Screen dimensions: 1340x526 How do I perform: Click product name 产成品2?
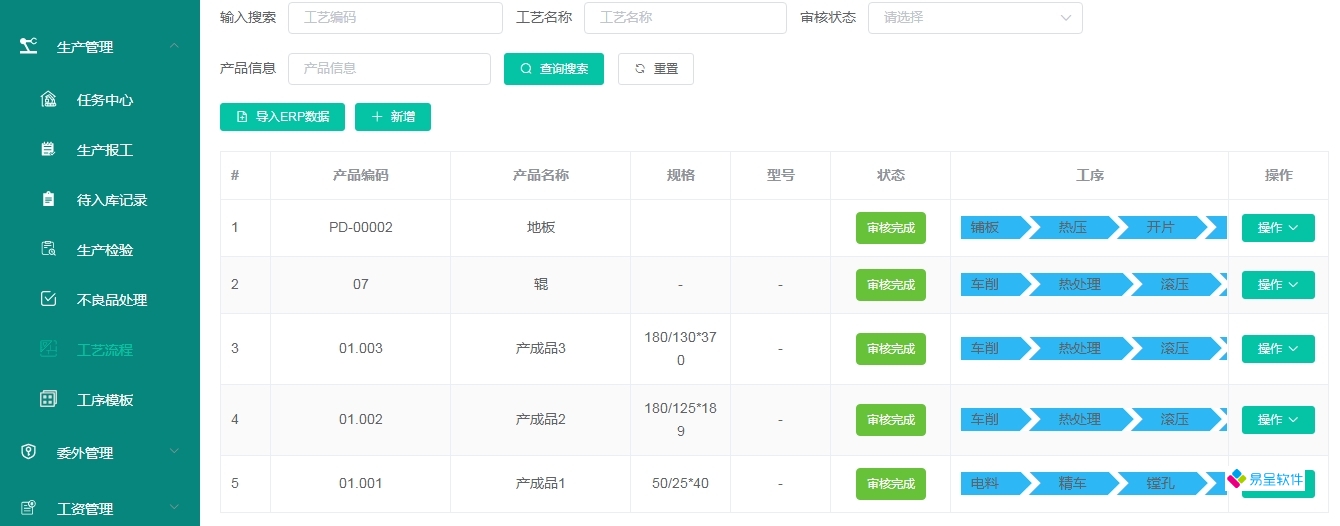[x=541, y=419]
